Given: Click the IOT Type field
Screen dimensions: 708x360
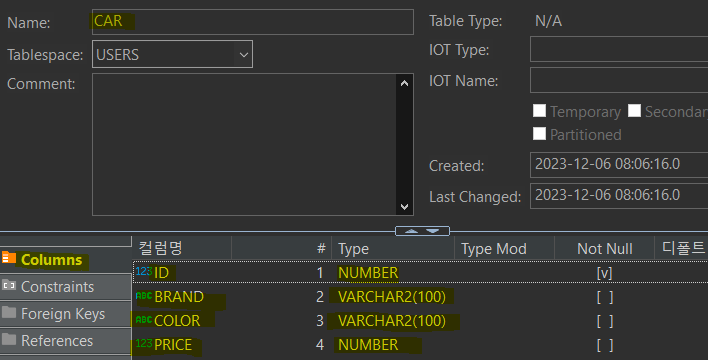Looking at the screenshot, I should coord(619,49).
